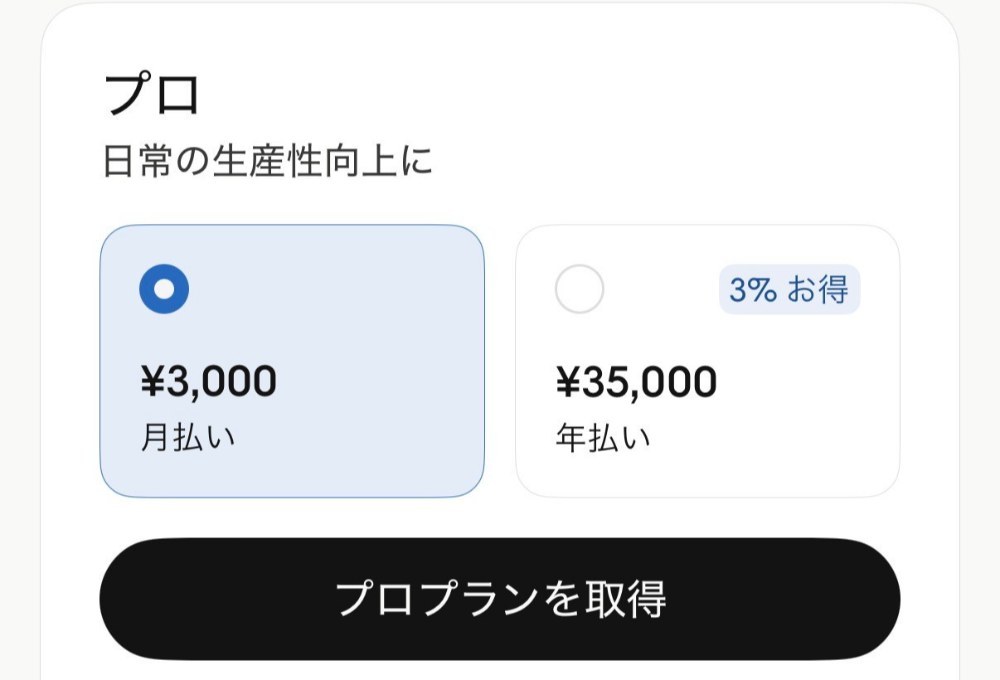Click the yen symbol before 3,000
This screenshot has width=1000, height=680.
[x=152, y=381]
